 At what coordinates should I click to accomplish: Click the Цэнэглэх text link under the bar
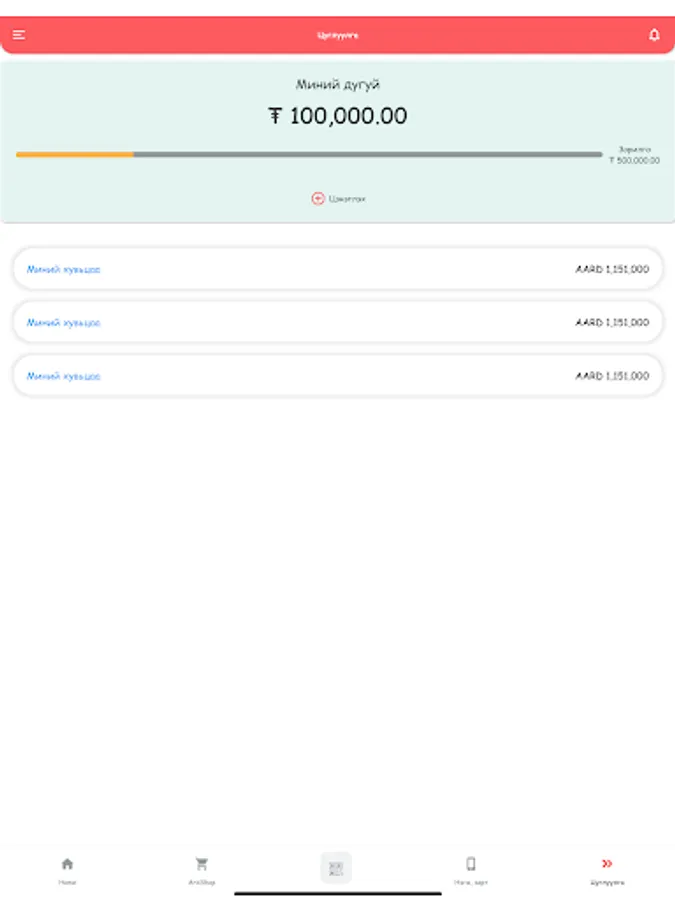347,199
